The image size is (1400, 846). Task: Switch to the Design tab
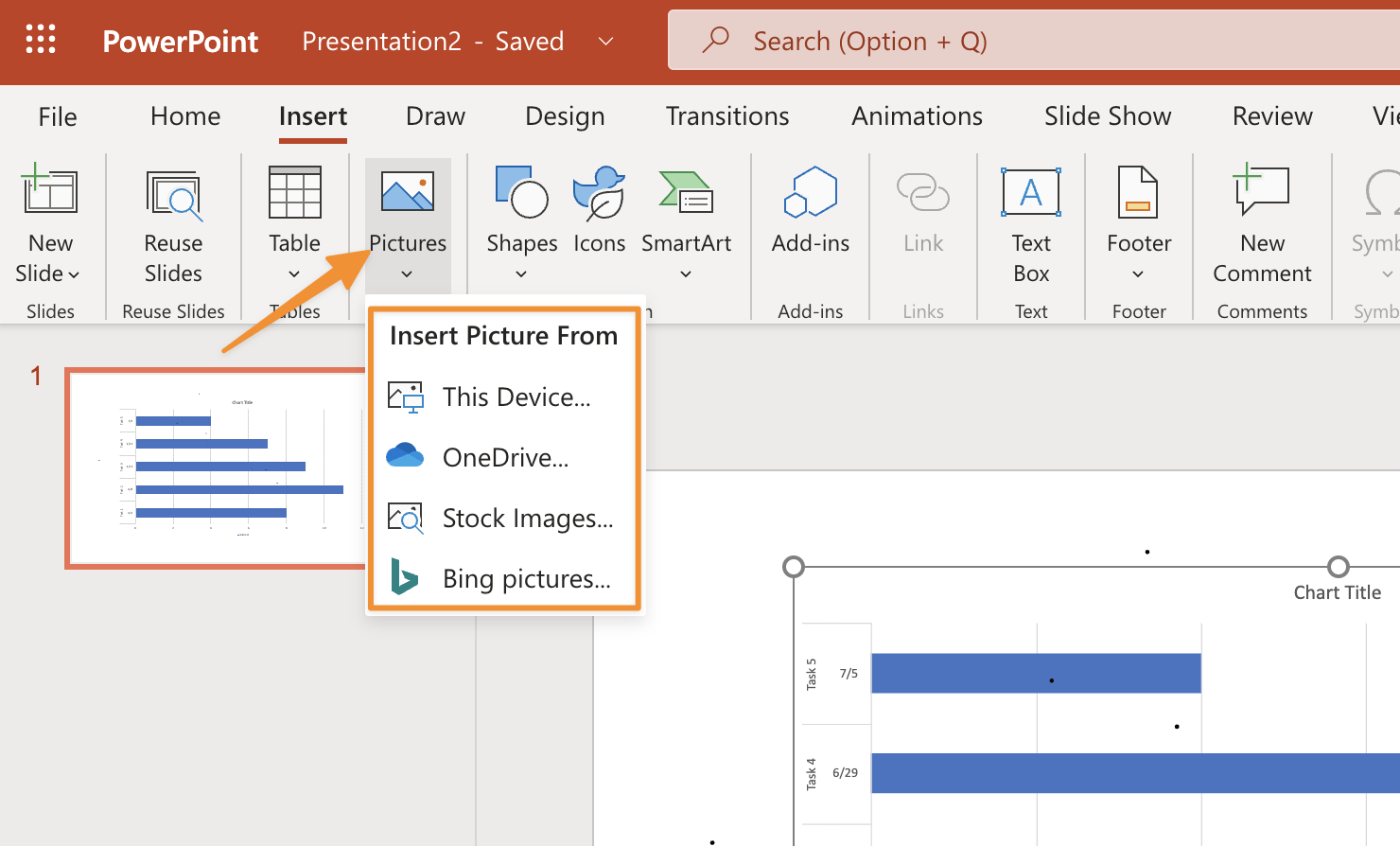[x=565, y=116]
